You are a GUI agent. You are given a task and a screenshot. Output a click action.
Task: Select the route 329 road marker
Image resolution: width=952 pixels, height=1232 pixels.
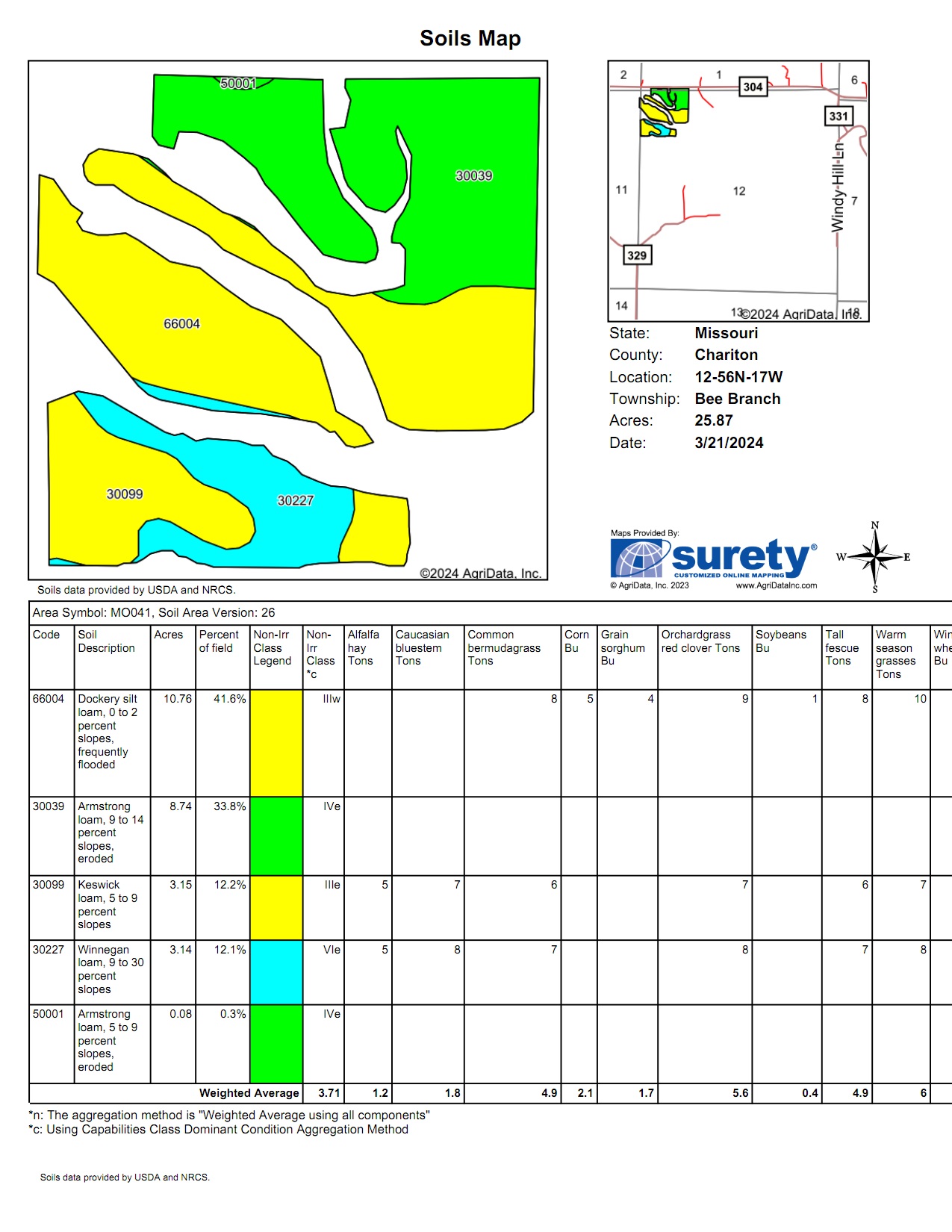tap(637, 255)
